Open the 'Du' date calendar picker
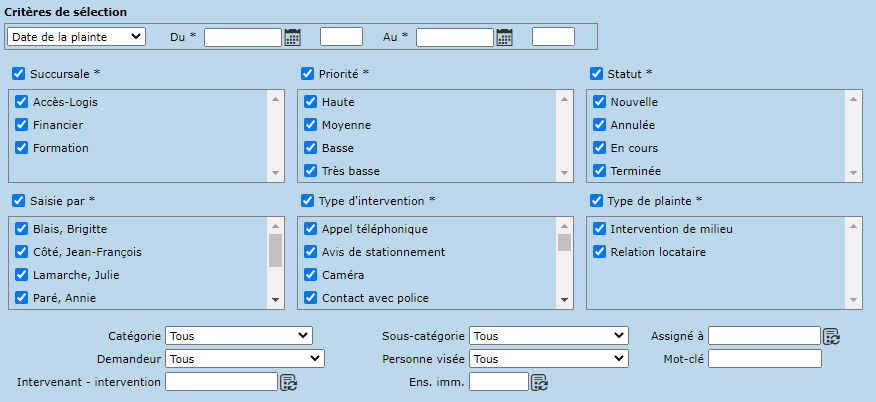The width and height of the screenshot is (876, 402). 292,37
